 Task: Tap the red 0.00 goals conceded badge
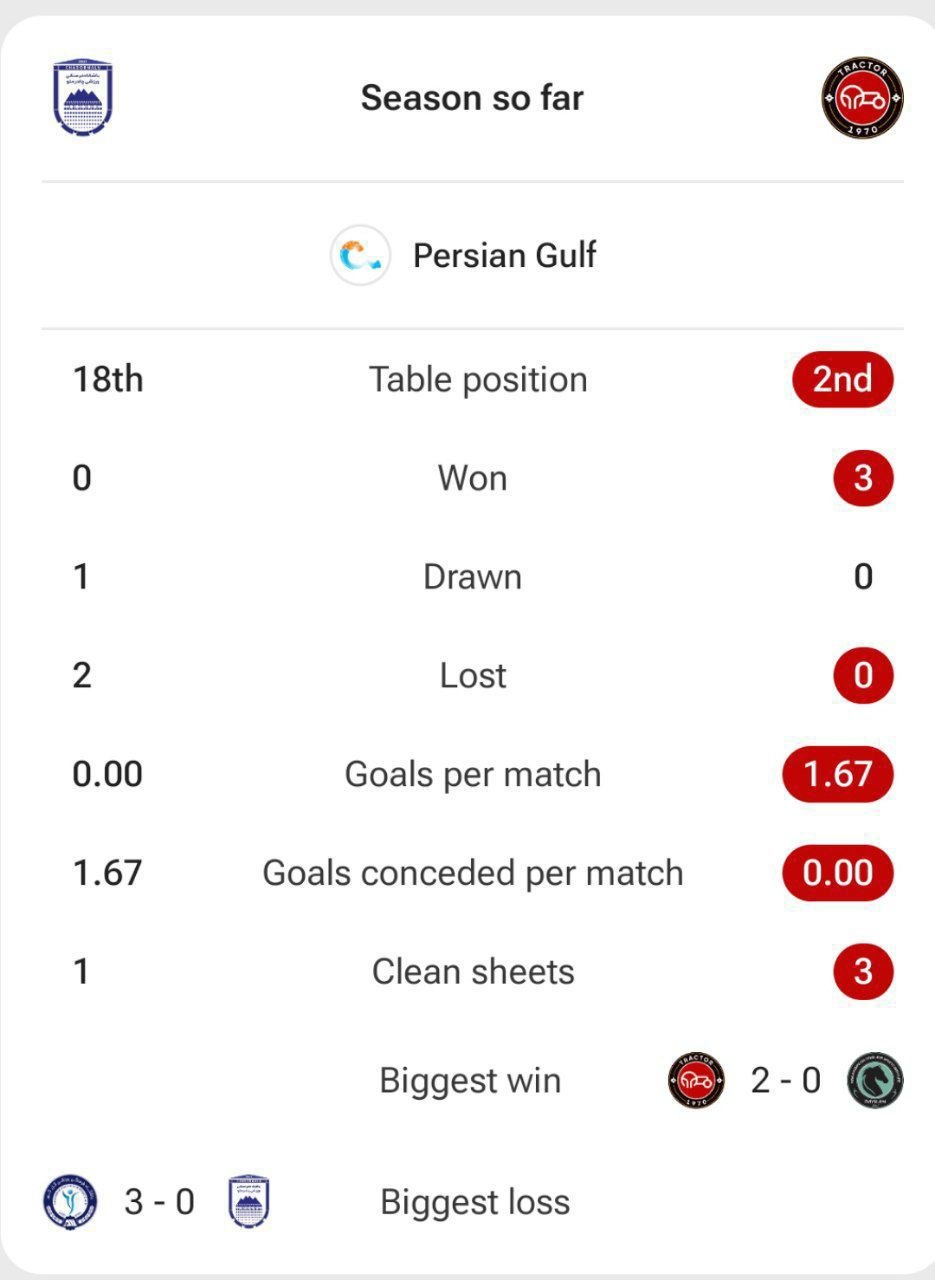click(x=838, y=873)
